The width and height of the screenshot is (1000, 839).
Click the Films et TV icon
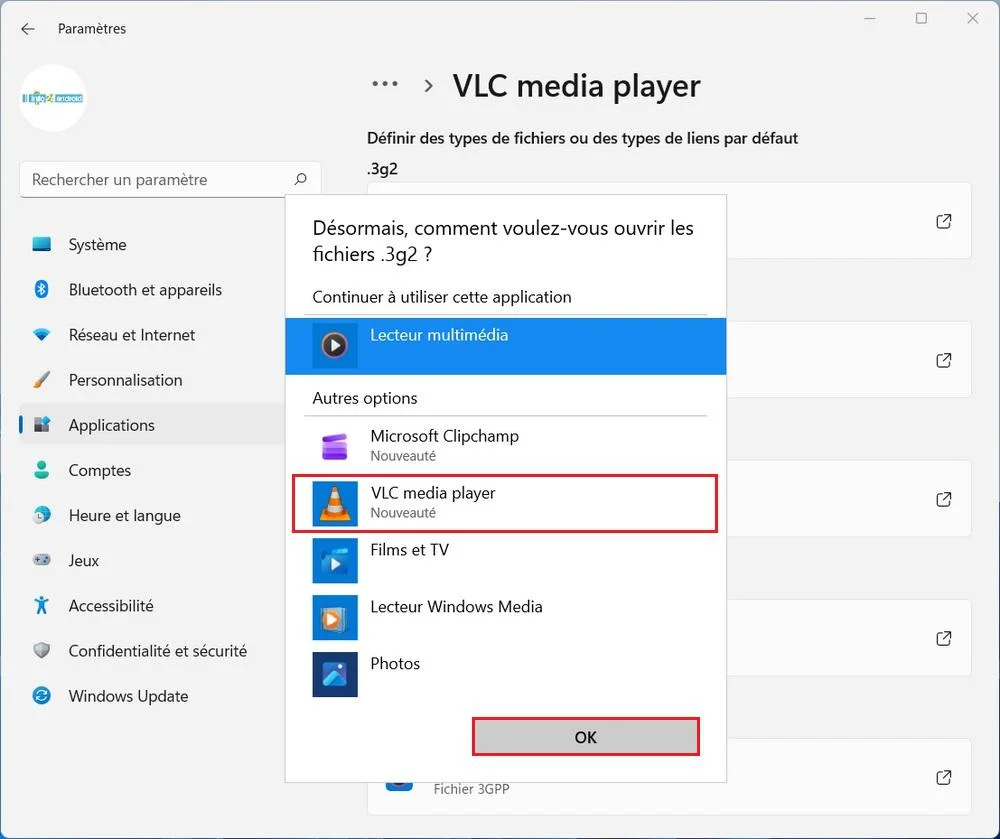click(335, 560)
